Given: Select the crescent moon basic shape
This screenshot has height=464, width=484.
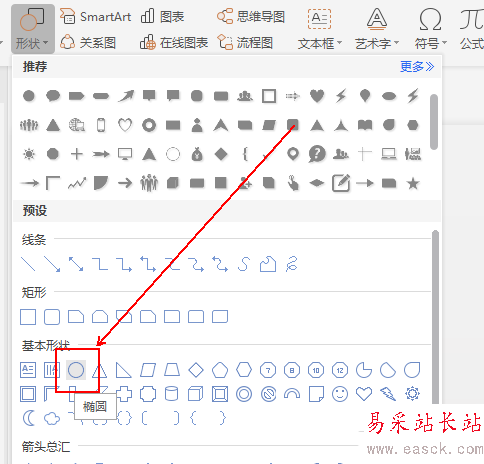Looking at the screenshot, I should pos(29,418).
